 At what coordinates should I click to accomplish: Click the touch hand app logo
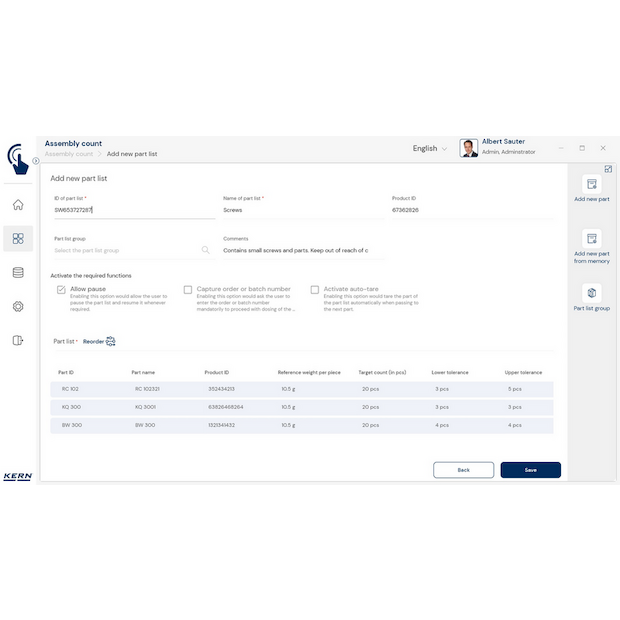[18, 159]
